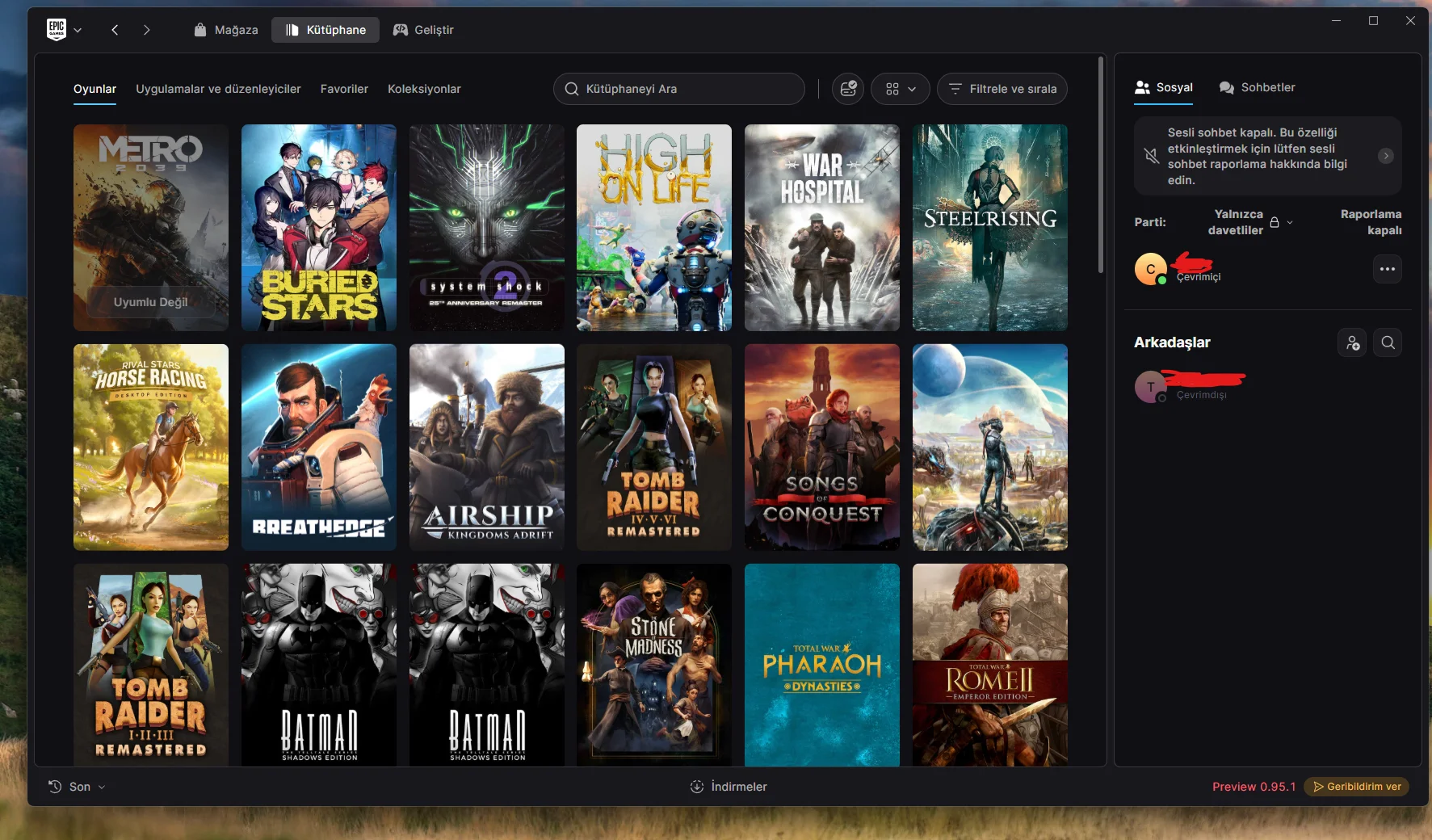Click the online user avatar C
This screenshot has width=1432, height=840.
tap(1150, 269)
